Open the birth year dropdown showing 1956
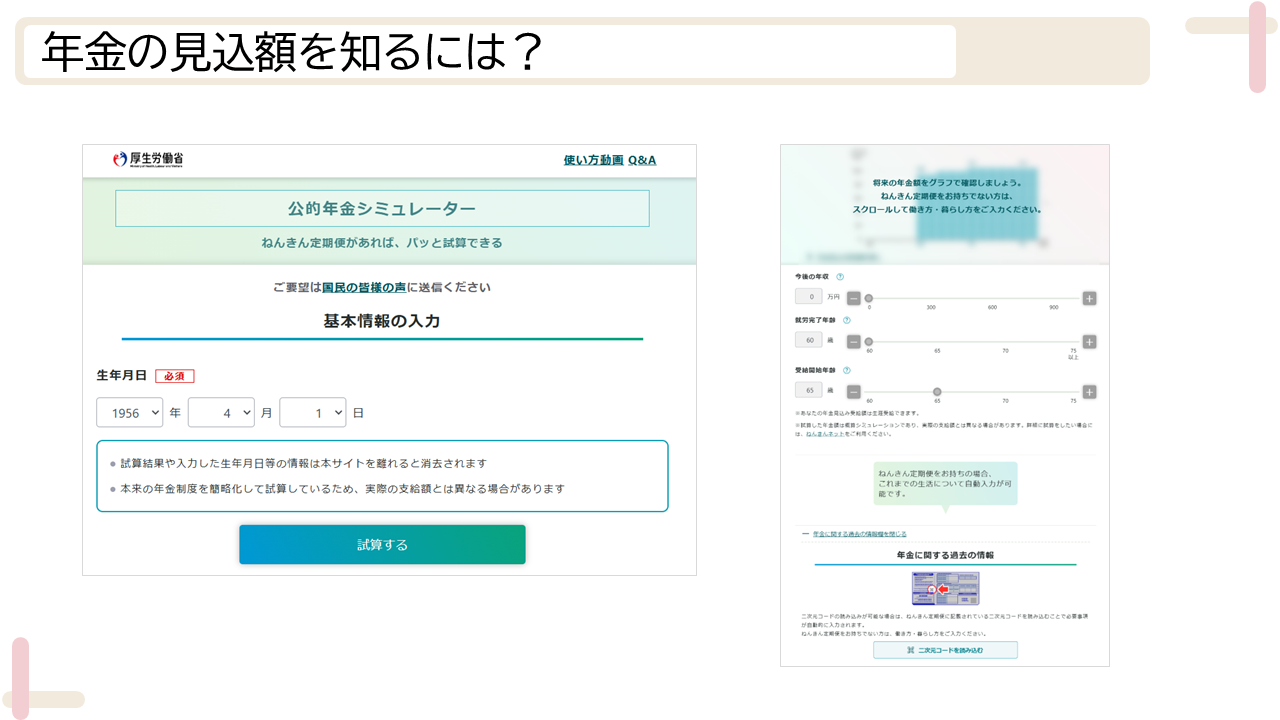The image size is (1280, 720). click(130, 412)
